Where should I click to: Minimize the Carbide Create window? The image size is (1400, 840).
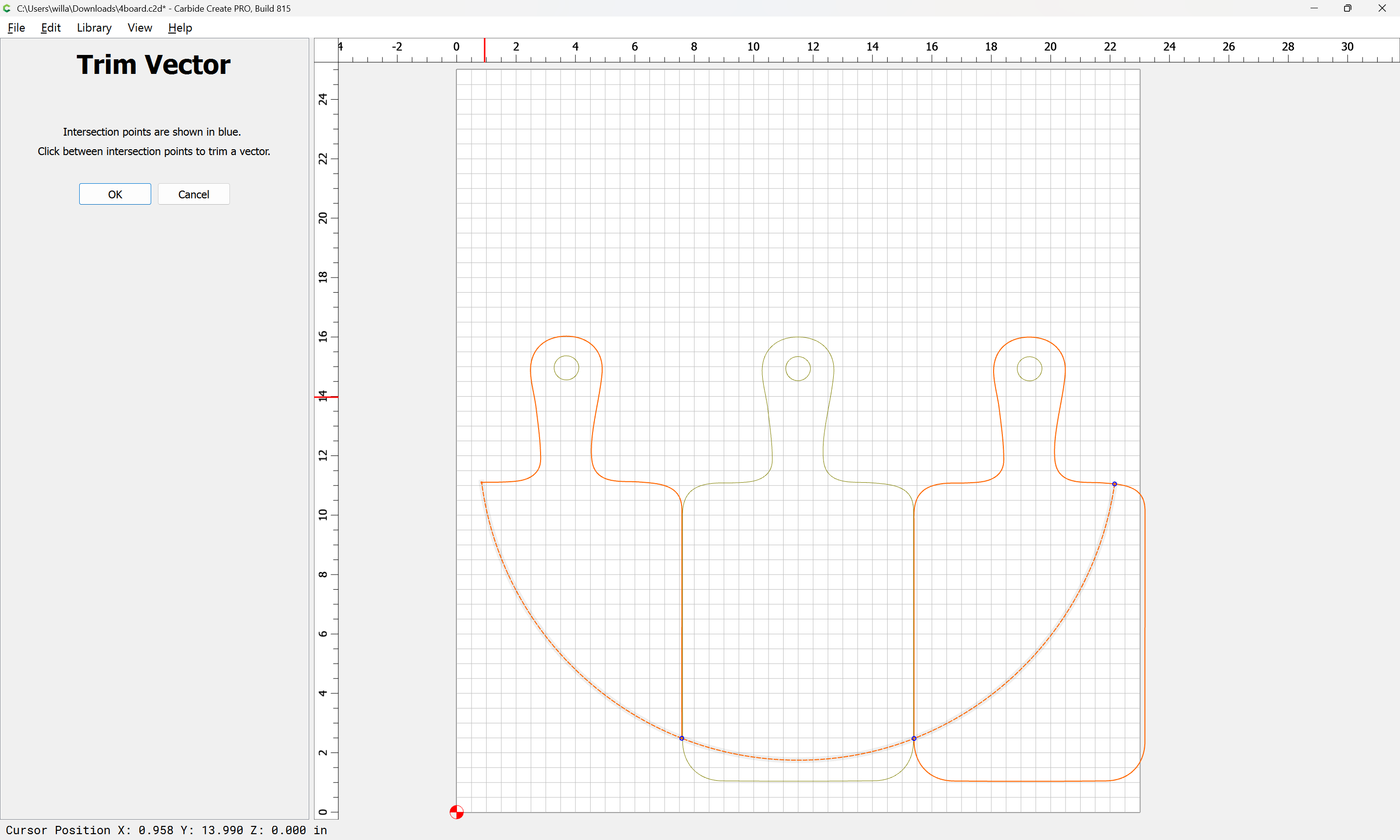coord(1314,8)
